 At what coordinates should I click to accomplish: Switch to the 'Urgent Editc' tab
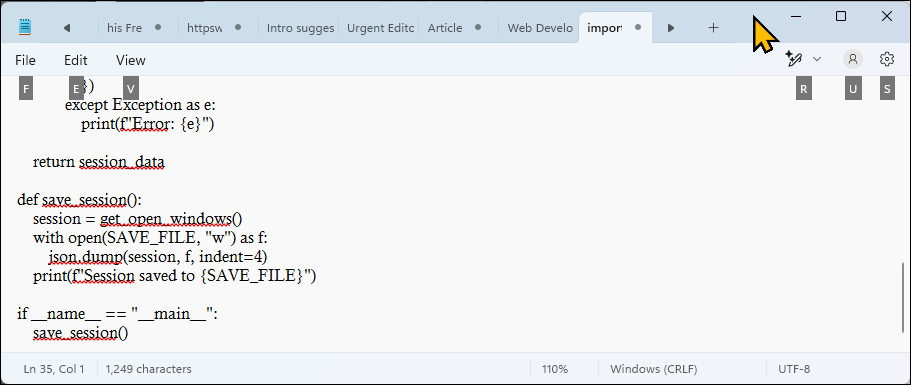380,28
